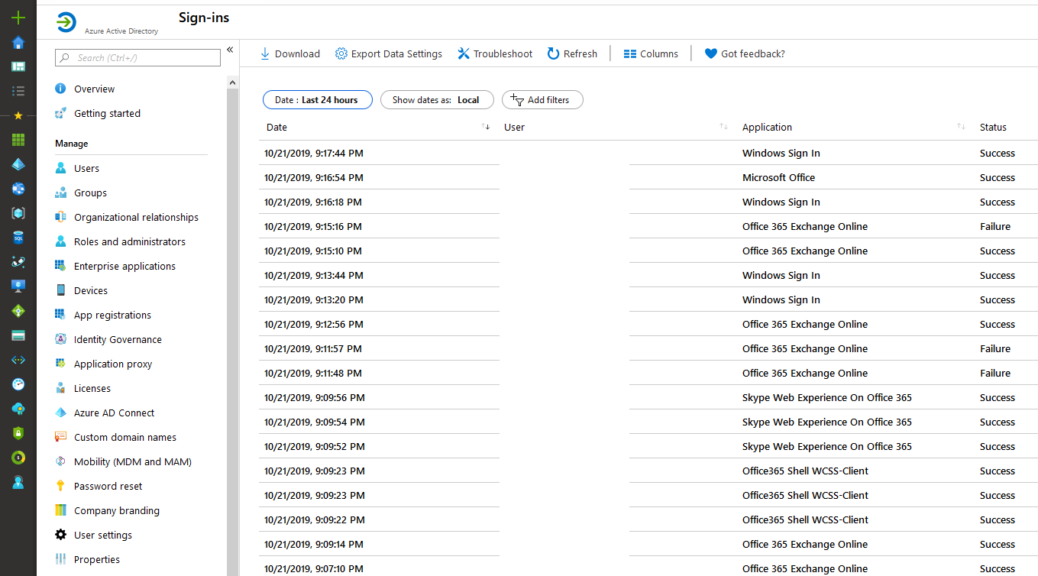Click the Licenses icon in Manage
Screen dimensions: 1038x576
[60, 388]
